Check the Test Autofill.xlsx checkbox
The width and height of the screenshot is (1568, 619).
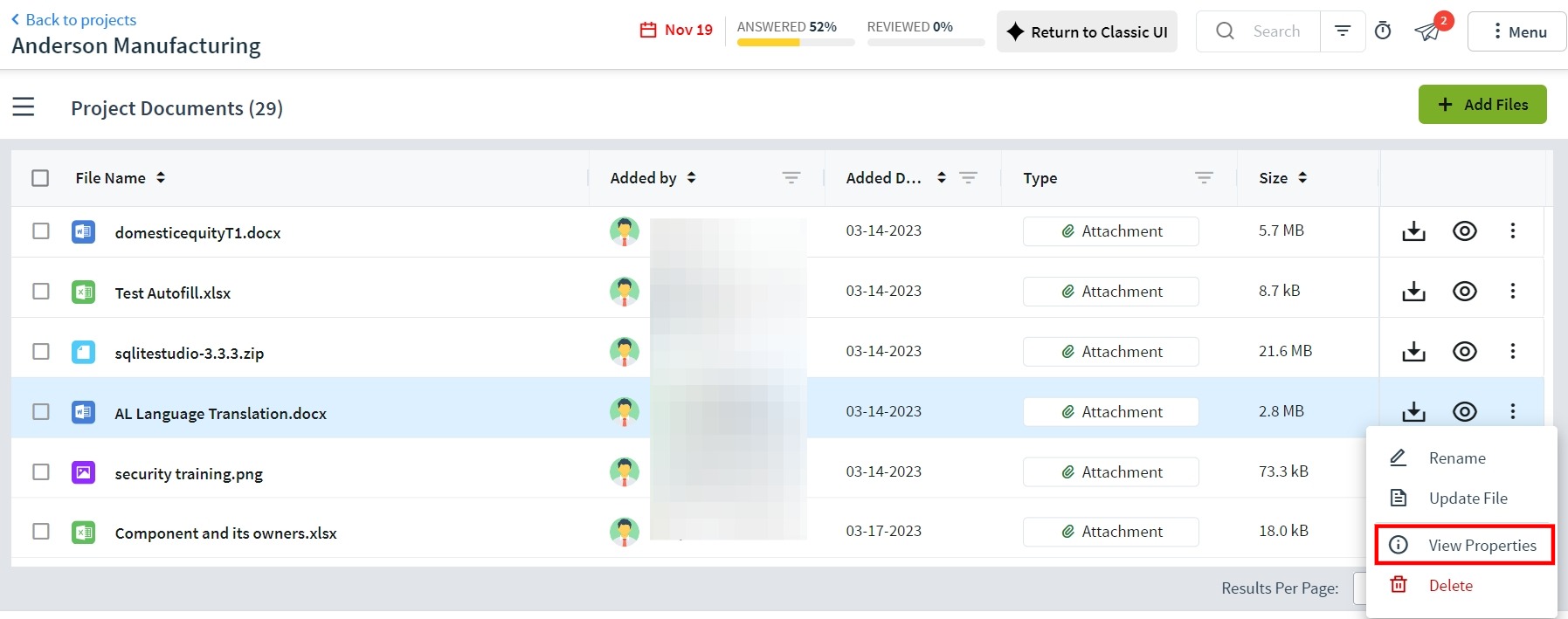pyautogui.click(x=40, y=292)
